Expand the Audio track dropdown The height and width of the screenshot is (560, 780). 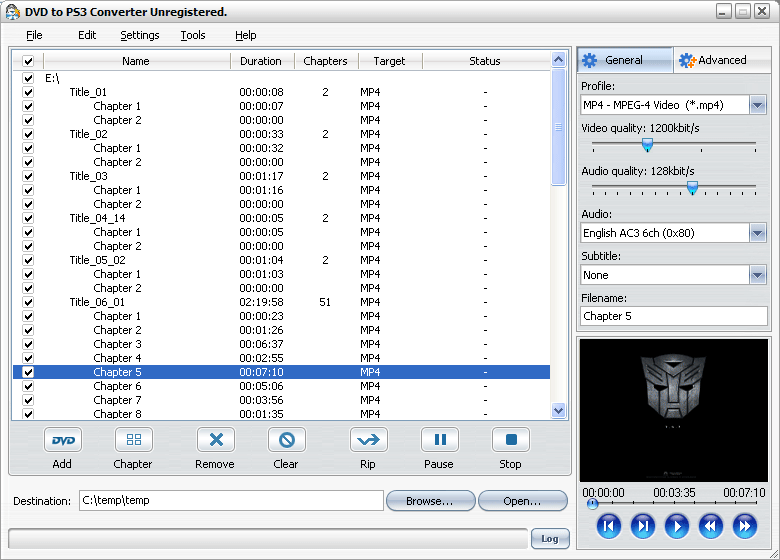pyautogui.click(x=758, y=233)
